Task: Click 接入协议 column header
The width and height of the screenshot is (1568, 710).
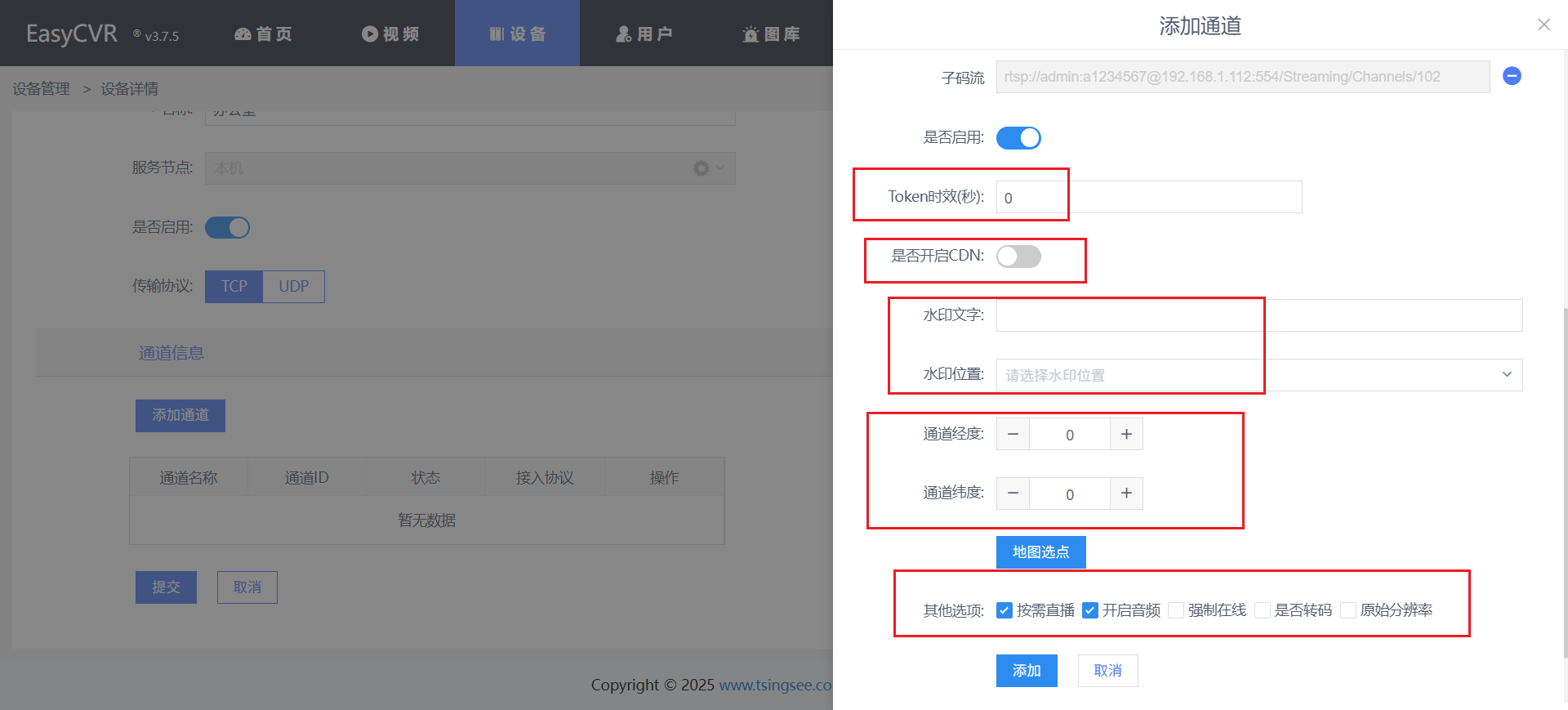Action: click(545, 477)
